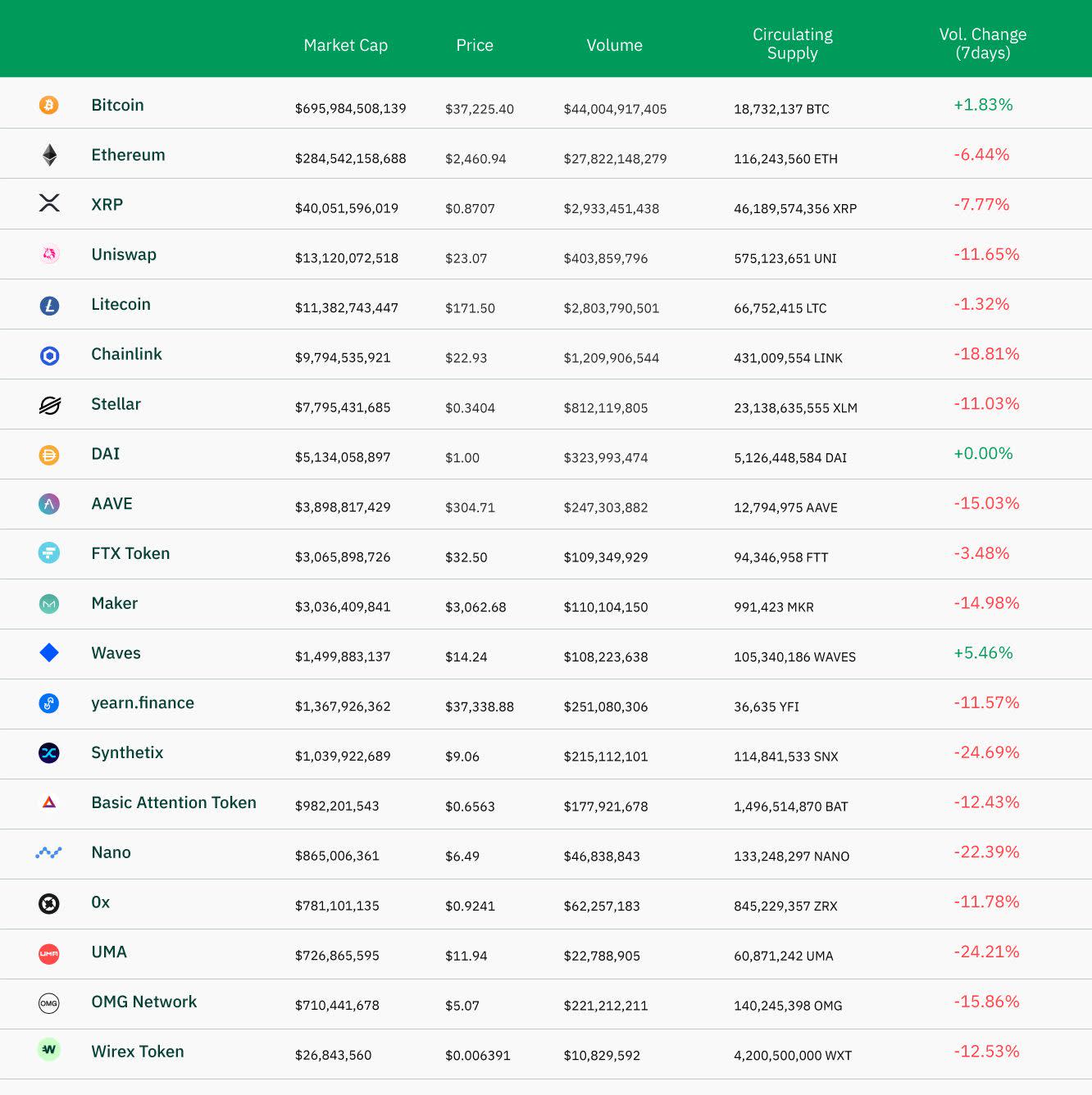This screenshot has width=1092, height=1095.
Task: Click the Maker logo icon
Action: pos(49,604)
